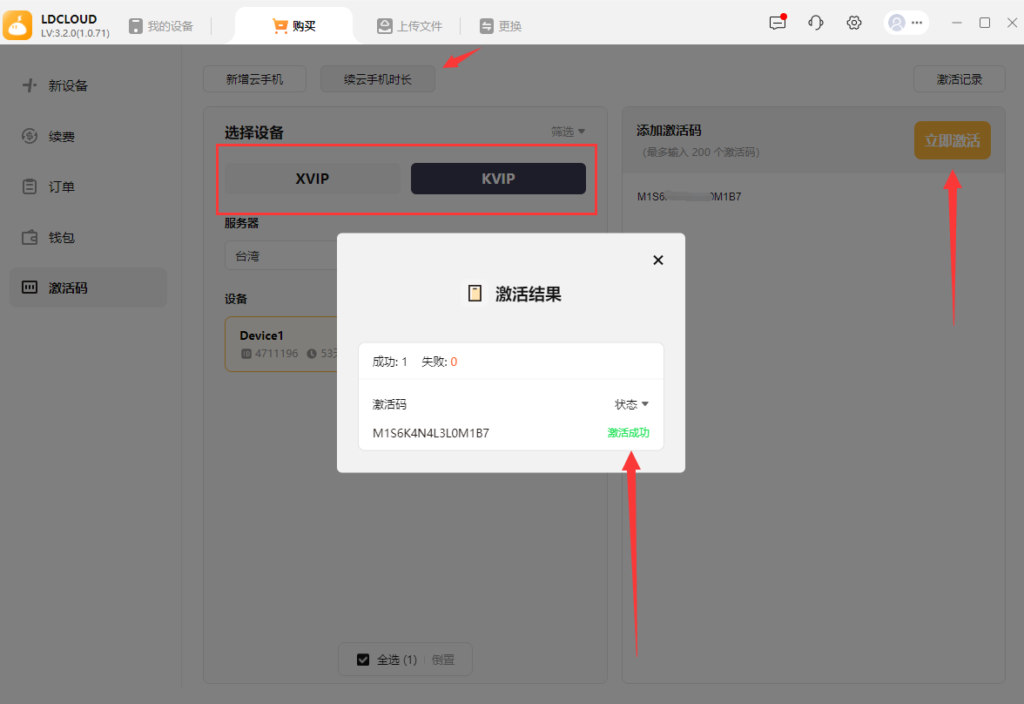Expand the 状态 status dropdown
Screen dimensions: 1024x704
[x=632, y=405]
